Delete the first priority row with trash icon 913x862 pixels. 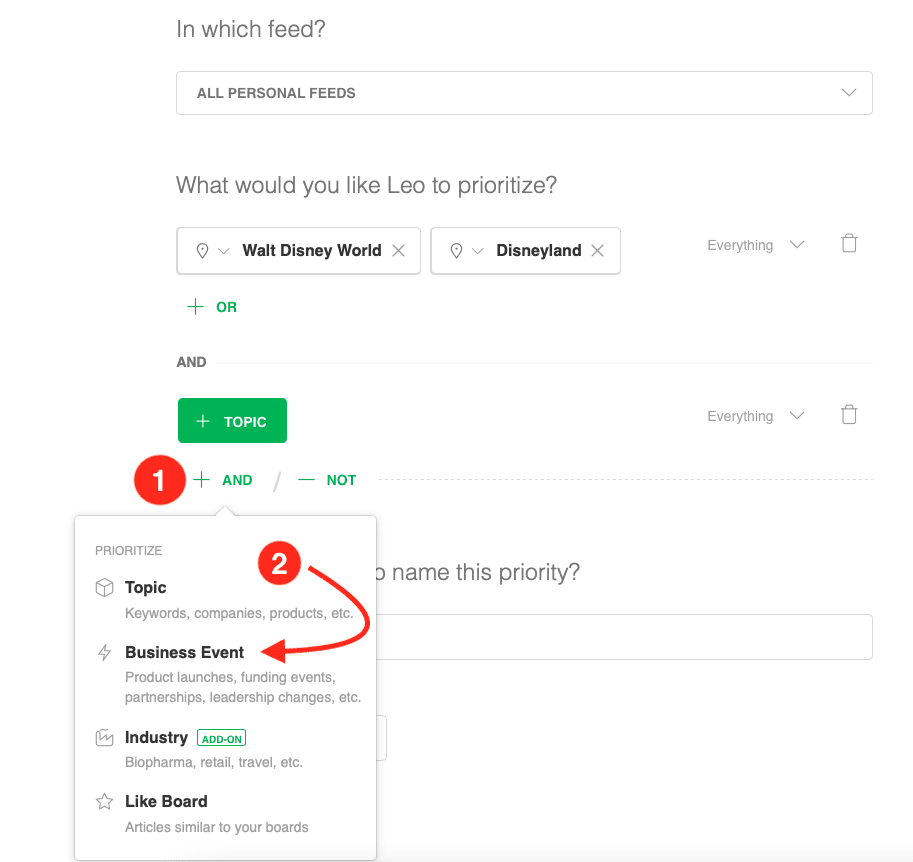click(x=849, y=243)
